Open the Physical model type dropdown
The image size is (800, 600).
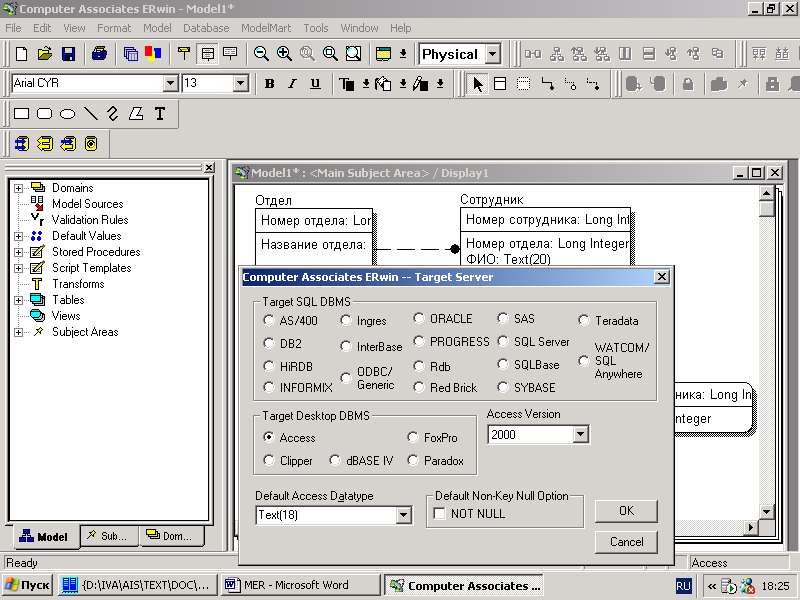492,54
